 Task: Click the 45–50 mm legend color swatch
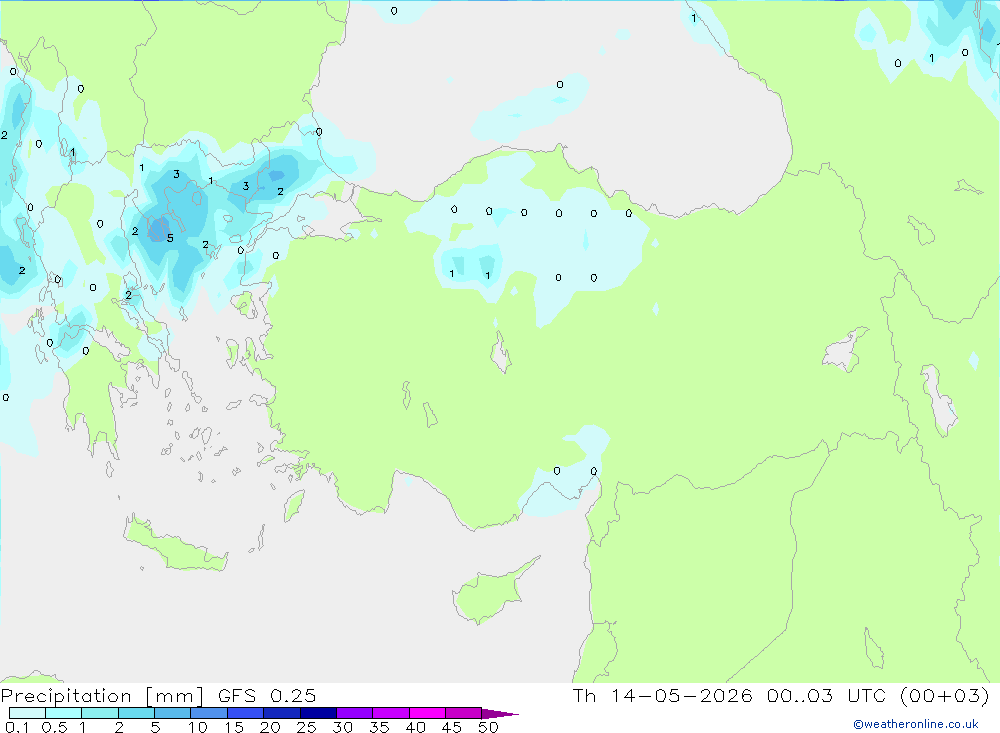tap(463, 713)
